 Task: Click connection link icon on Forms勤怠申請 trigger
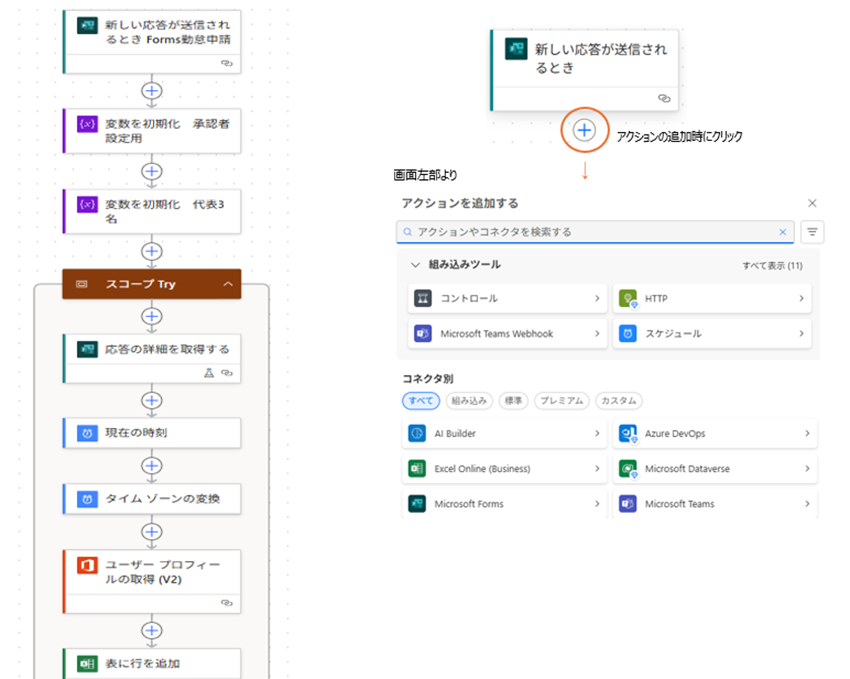(x=227, y=63)
